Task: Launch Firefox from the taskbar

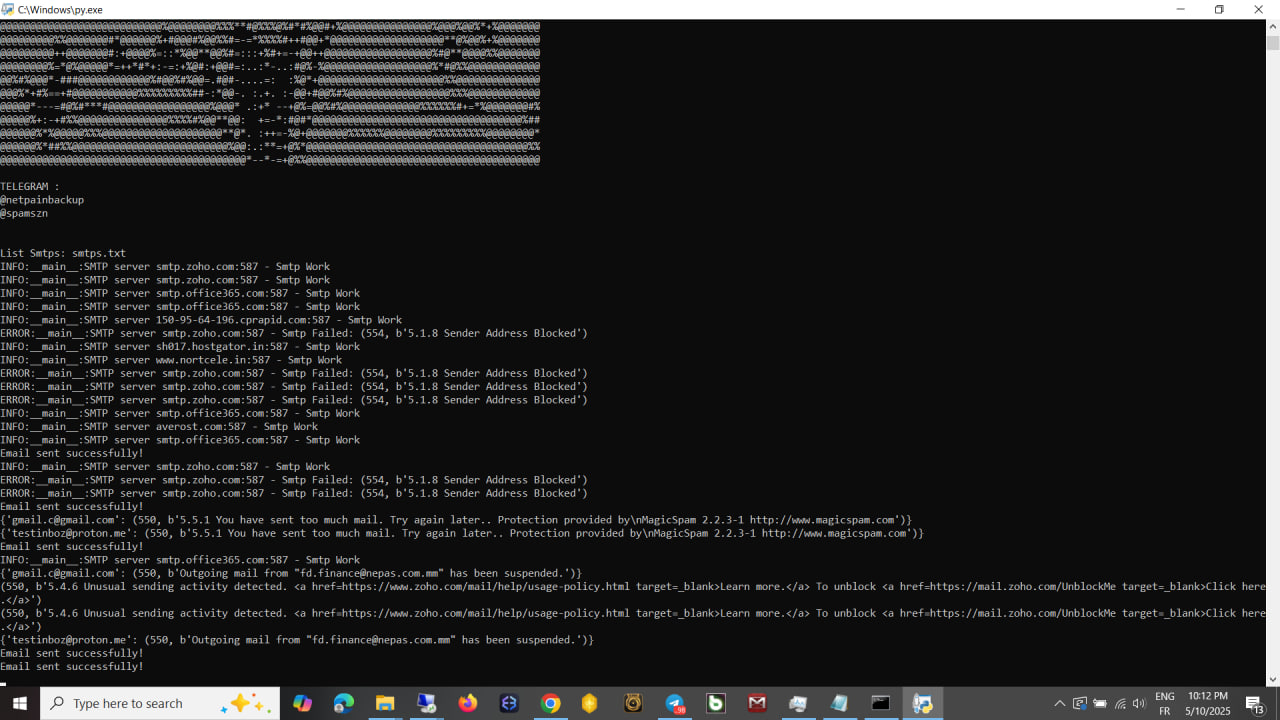Action: point(468,703)
